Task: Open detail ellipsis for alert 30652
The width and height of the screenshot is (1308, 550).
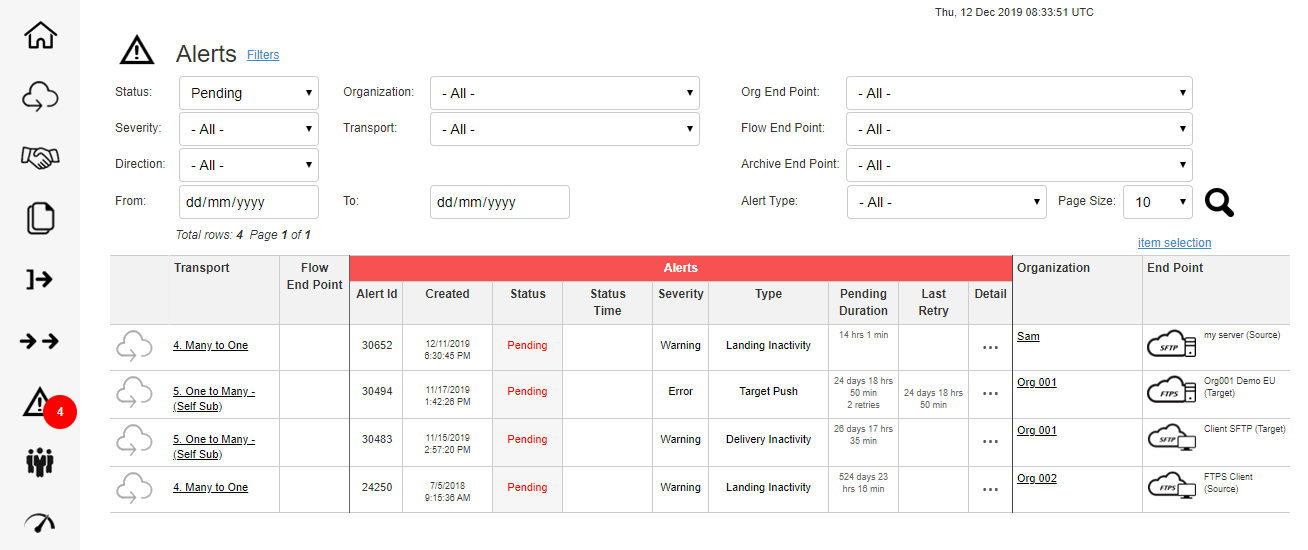Action: 990,347
